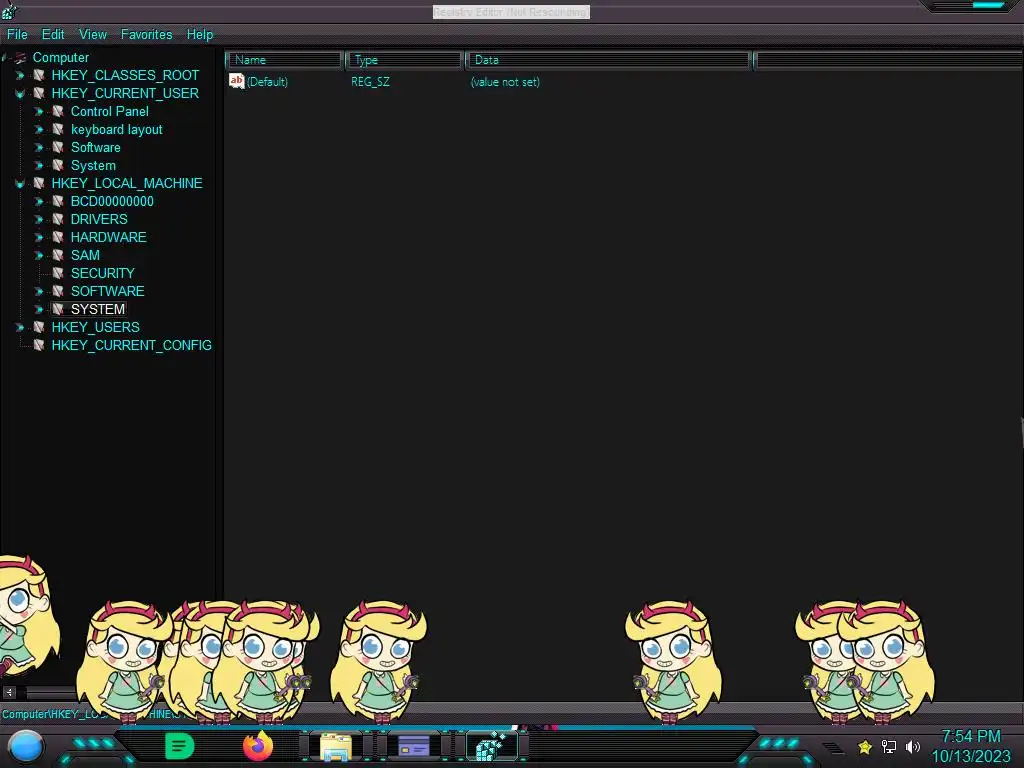
Task: Click the HKEY_LOCAL_MACHINE key icon
Action: click(39, 183)
